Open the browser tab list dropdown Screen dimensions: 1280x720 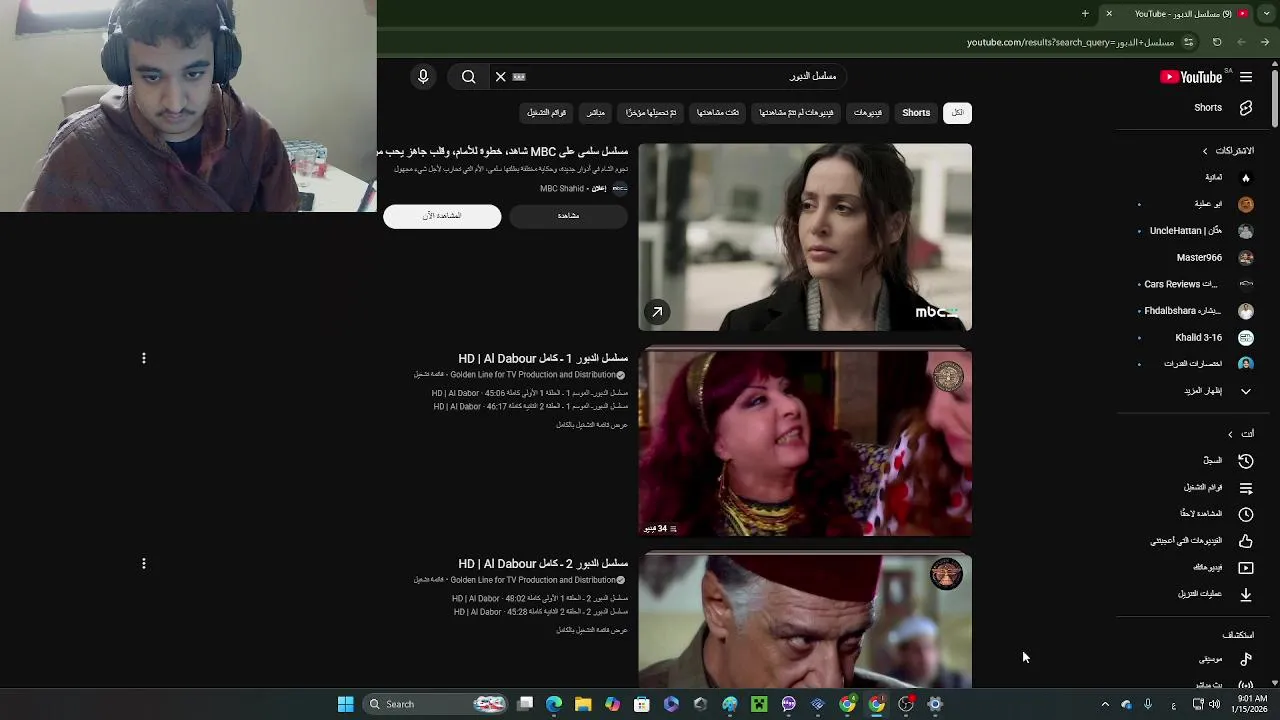[1266, 13]
